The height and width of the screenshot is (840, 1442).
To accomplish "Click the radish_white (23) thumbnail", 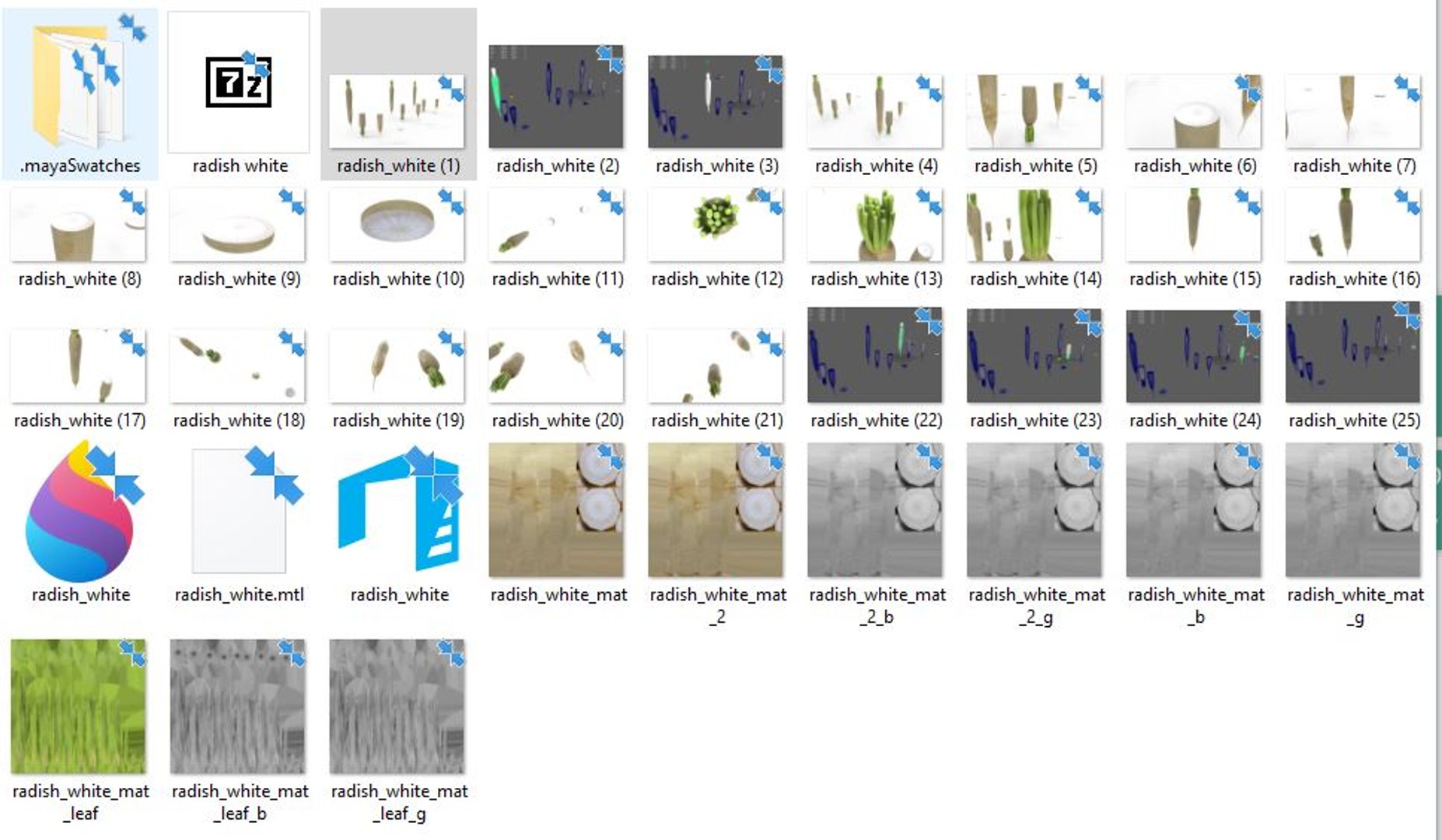I will (x=1034, y=355).
